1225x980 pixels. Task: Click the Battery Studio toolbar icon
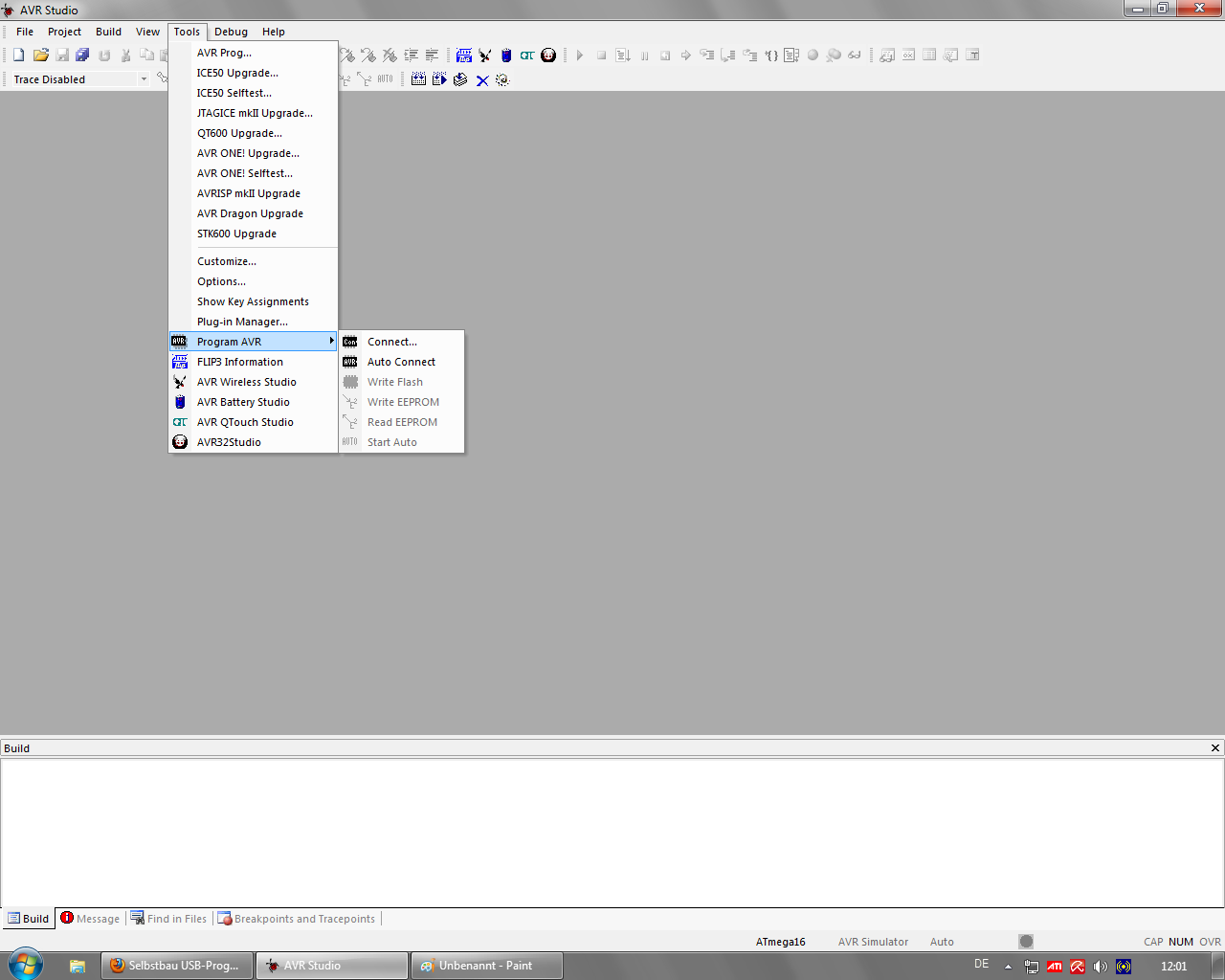pyautogui.click(x=506, y=56)
